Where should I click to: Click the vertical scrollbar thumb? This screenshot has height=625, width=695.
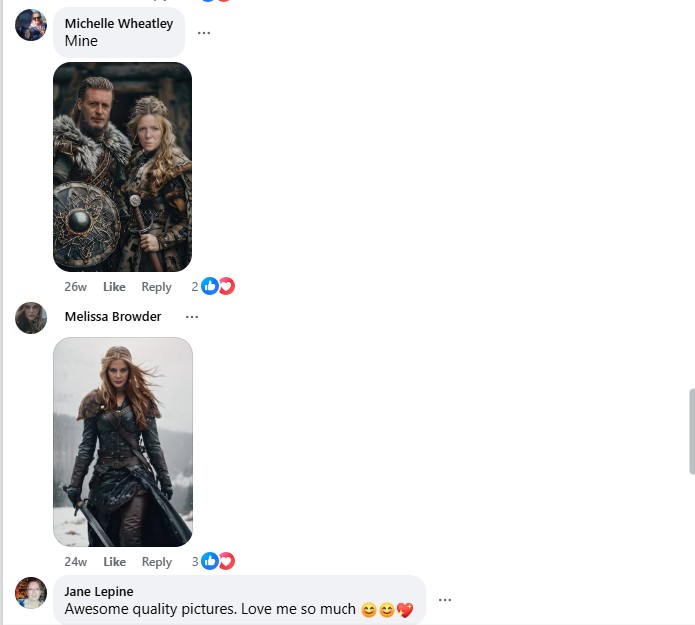(x=690, y=431)
